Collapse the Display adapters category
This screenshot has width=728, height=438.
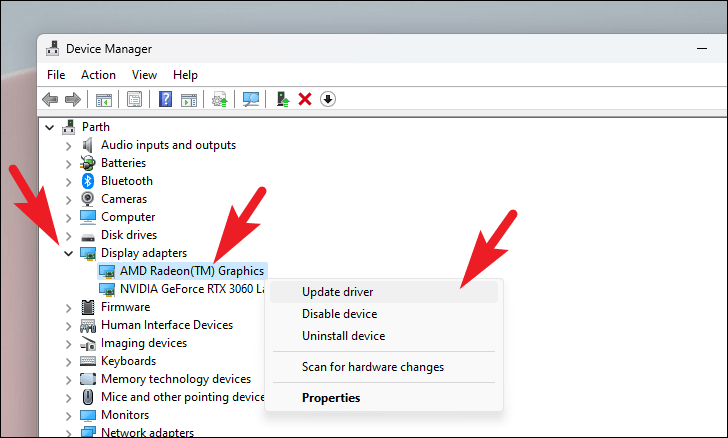point(69,254)
